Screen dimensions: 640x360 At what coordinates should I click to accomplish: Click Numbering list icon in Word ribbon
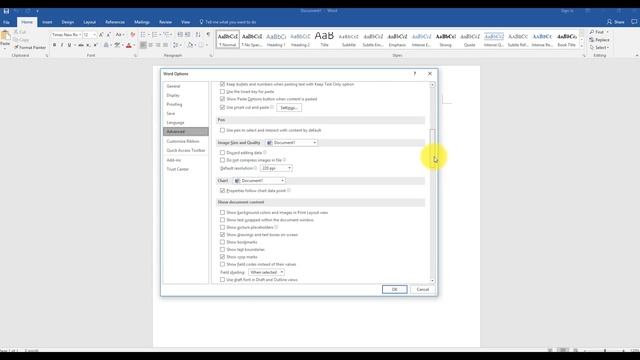click(x=155, y=35)
